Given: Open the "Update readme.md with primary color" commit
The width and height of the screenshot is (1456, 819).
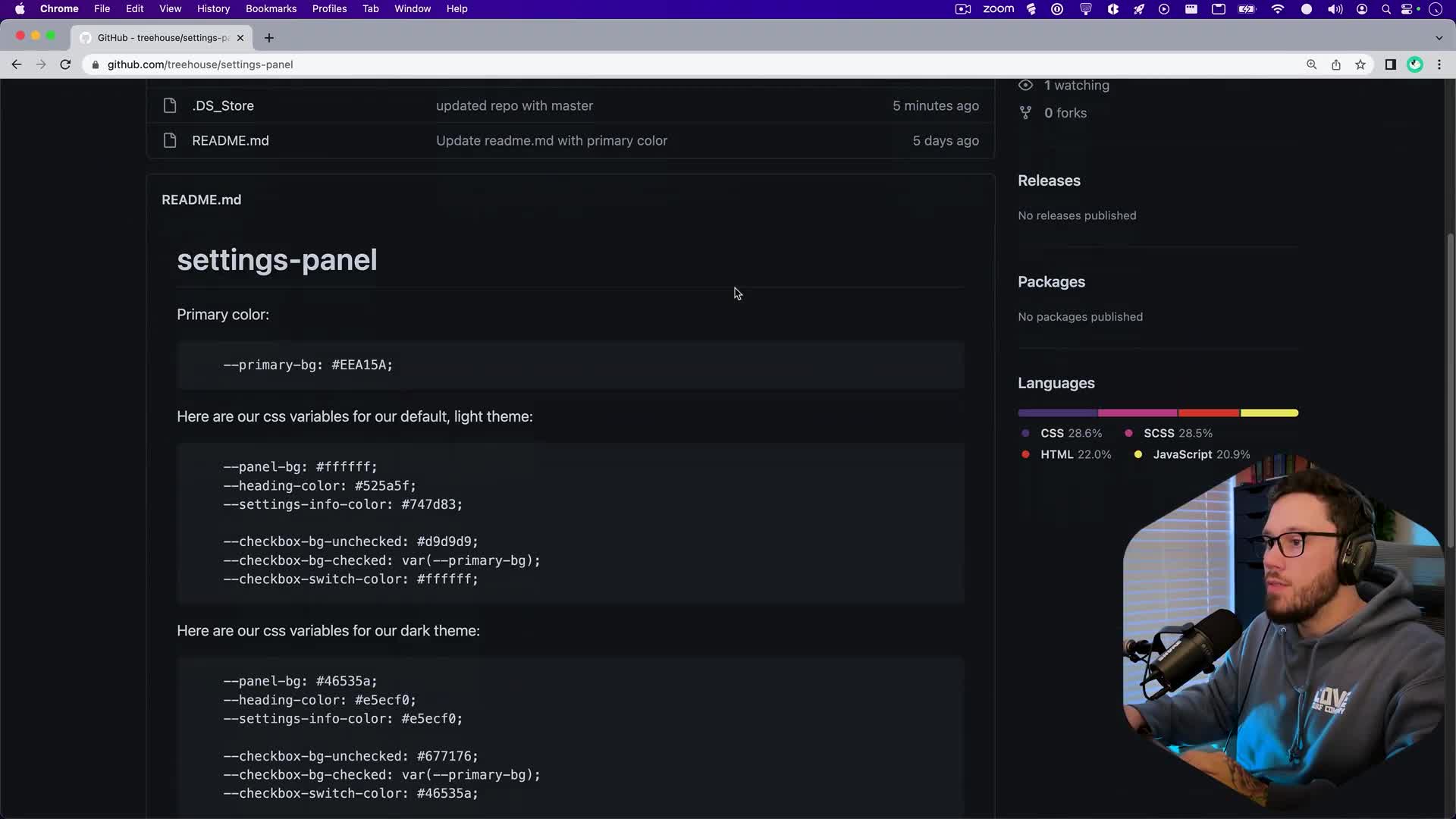Looking at the screenshot, I should (551, 140).
